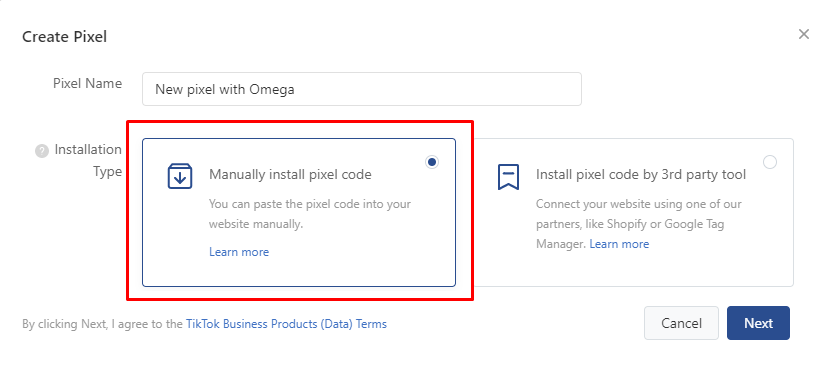Click the 'Create Pixel' dialog title
The height and width of the screenshot is (376, 833).
click(64, 37)
